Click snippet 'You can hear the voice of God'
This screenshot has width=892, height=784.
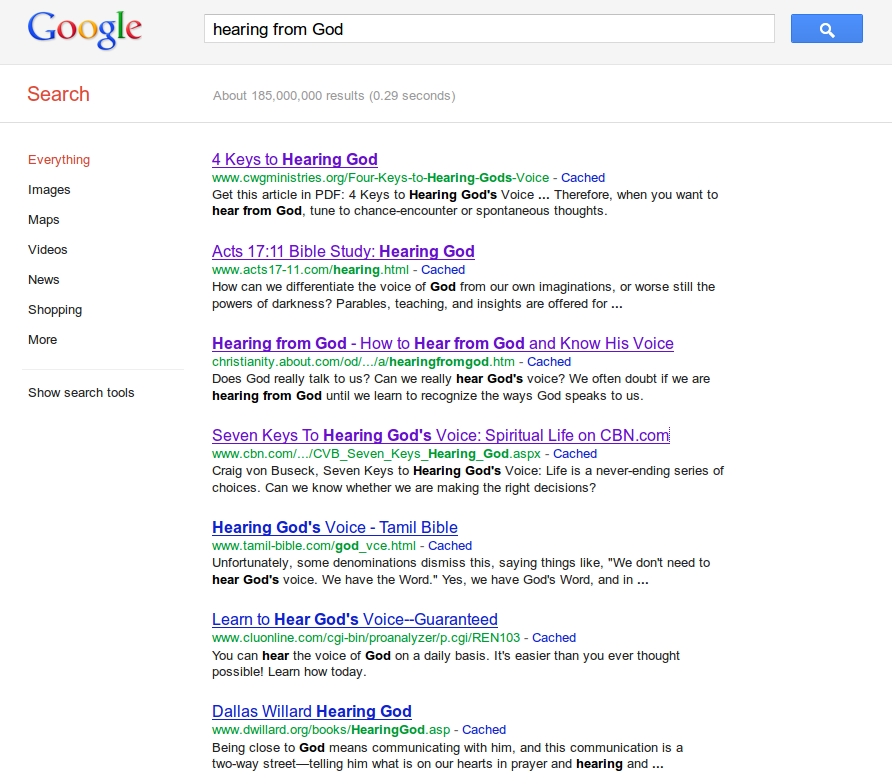(446, 663)
